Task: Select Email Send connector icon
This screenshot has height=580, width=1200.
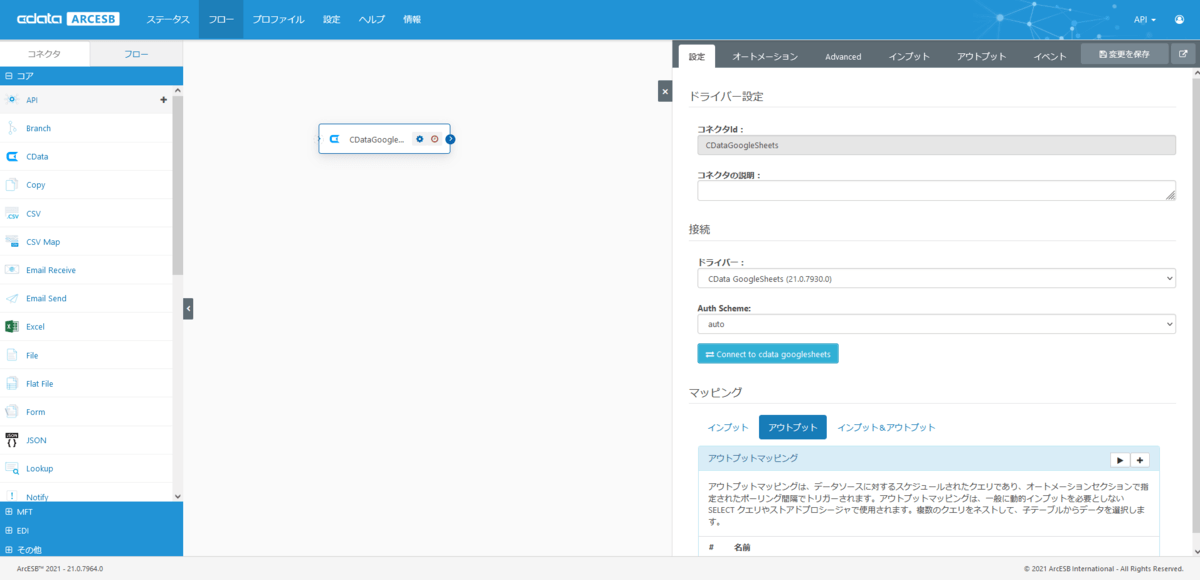Action: coord(12,298)
